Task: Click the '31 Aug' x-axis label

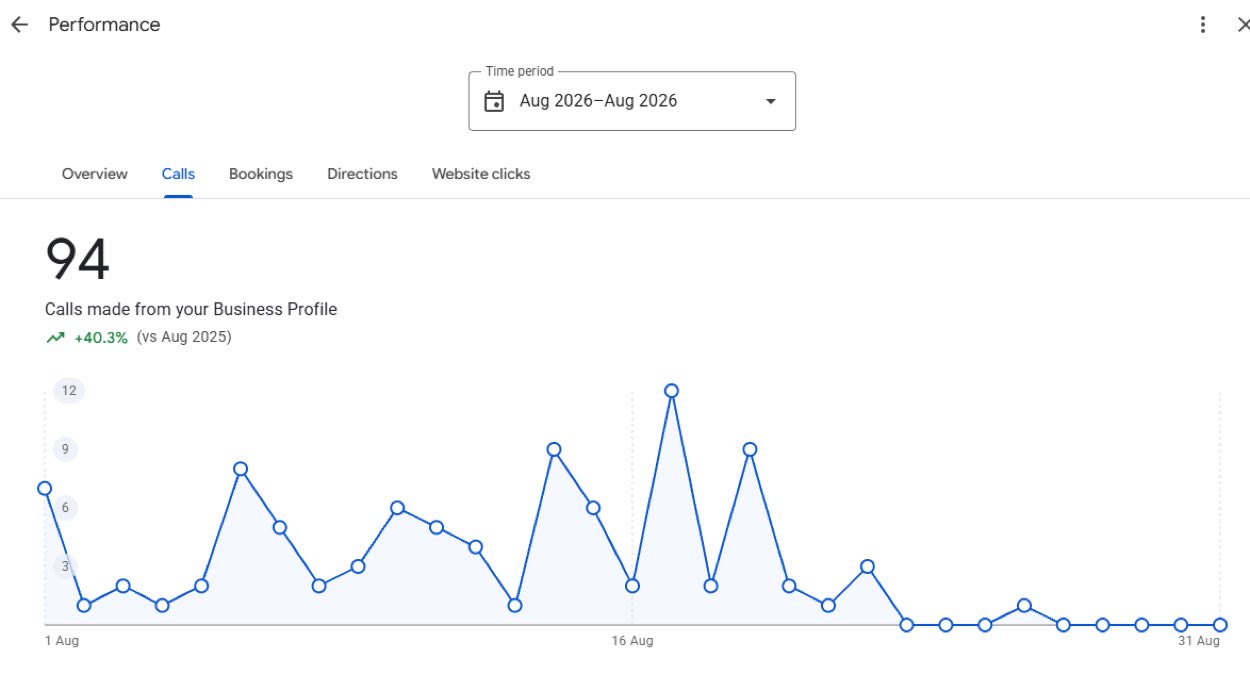Action: click(1199, 641)
